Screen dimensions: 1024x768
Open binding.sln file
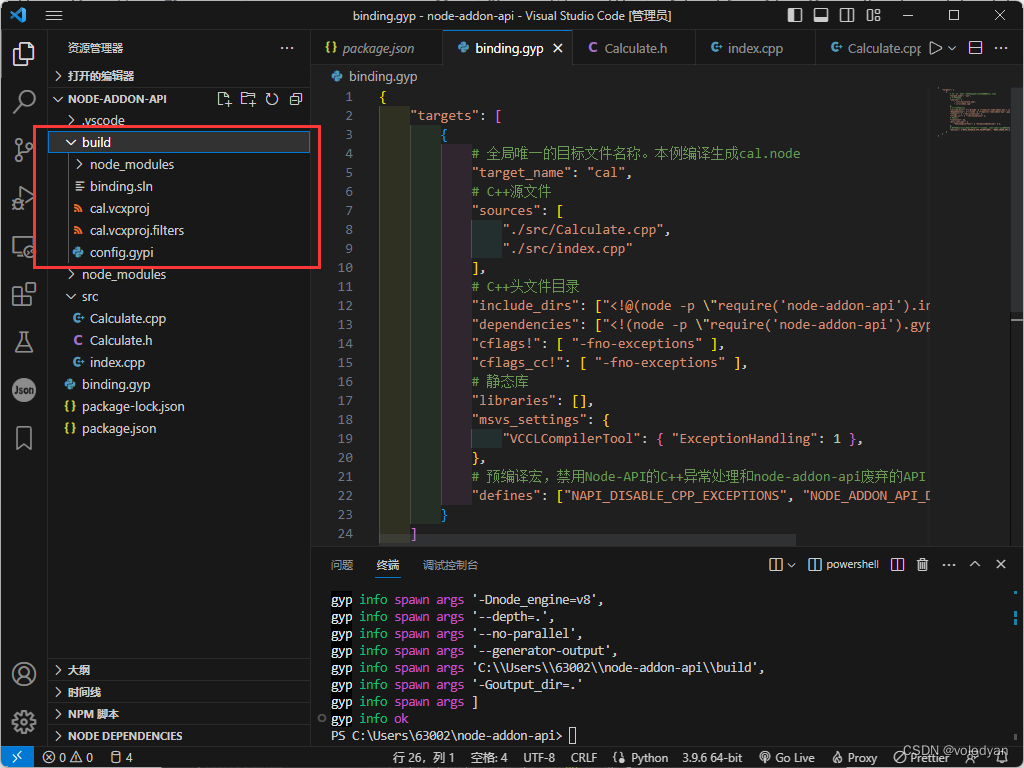pos(179,187)
